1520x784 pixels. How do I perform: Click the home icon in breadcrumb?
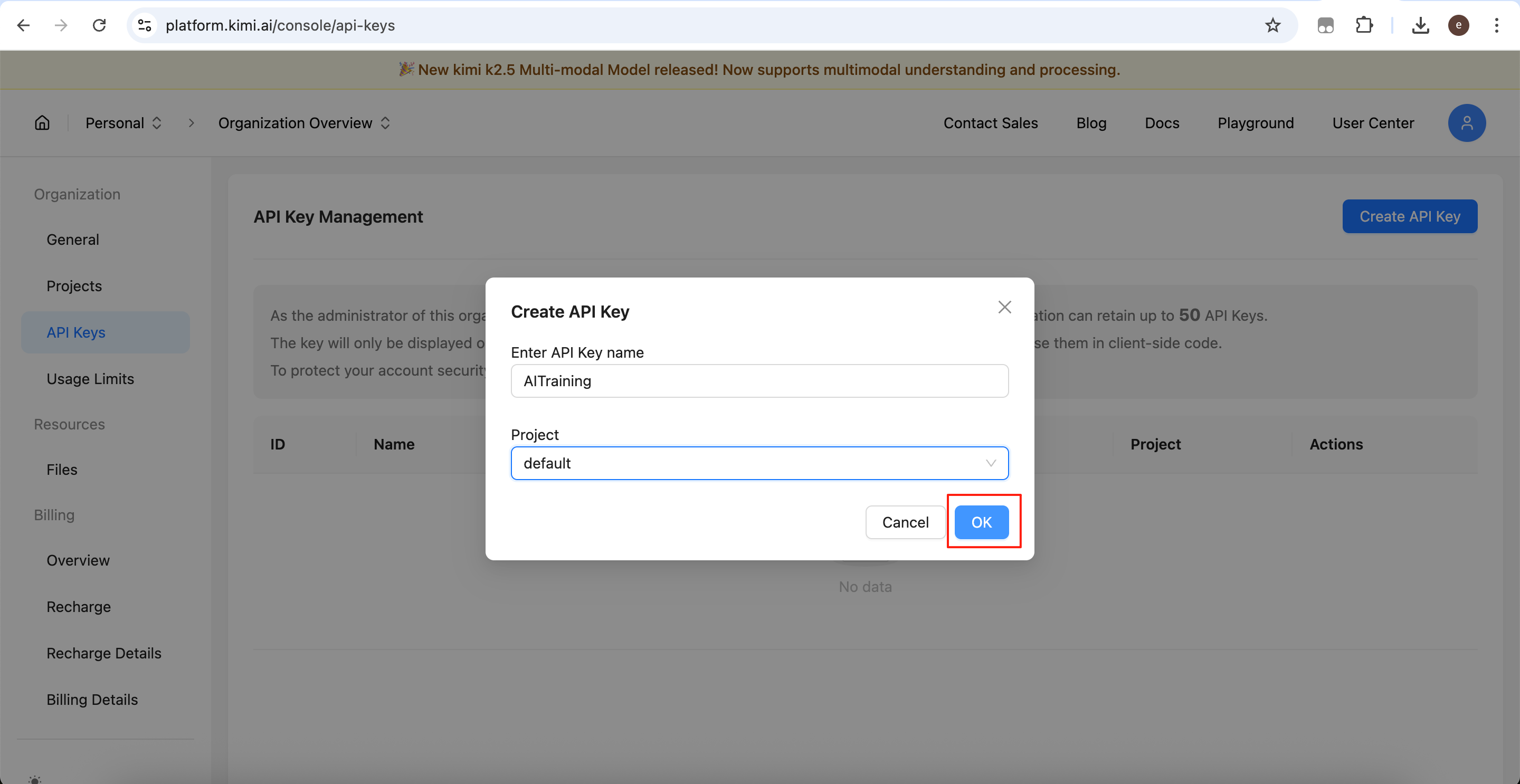click(x=42, y=123)
